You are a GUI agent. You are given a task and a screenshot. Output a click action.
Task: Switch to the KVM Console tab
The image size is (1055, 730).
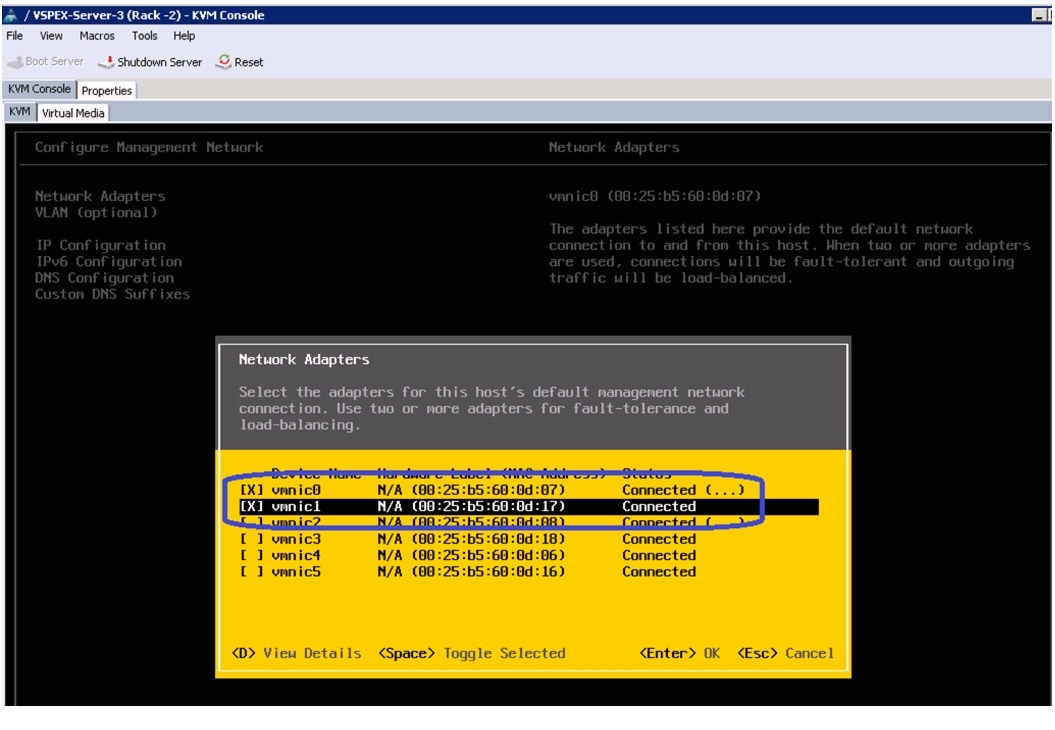(x=39, y=89)
